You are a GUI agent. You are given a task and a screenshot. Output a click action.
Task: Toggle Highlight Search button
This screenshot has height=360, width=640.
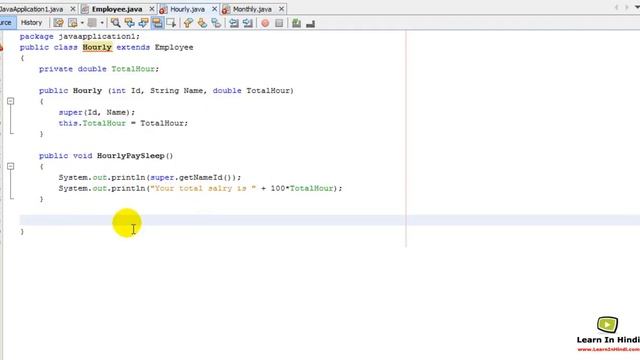[x=157, y=23]
